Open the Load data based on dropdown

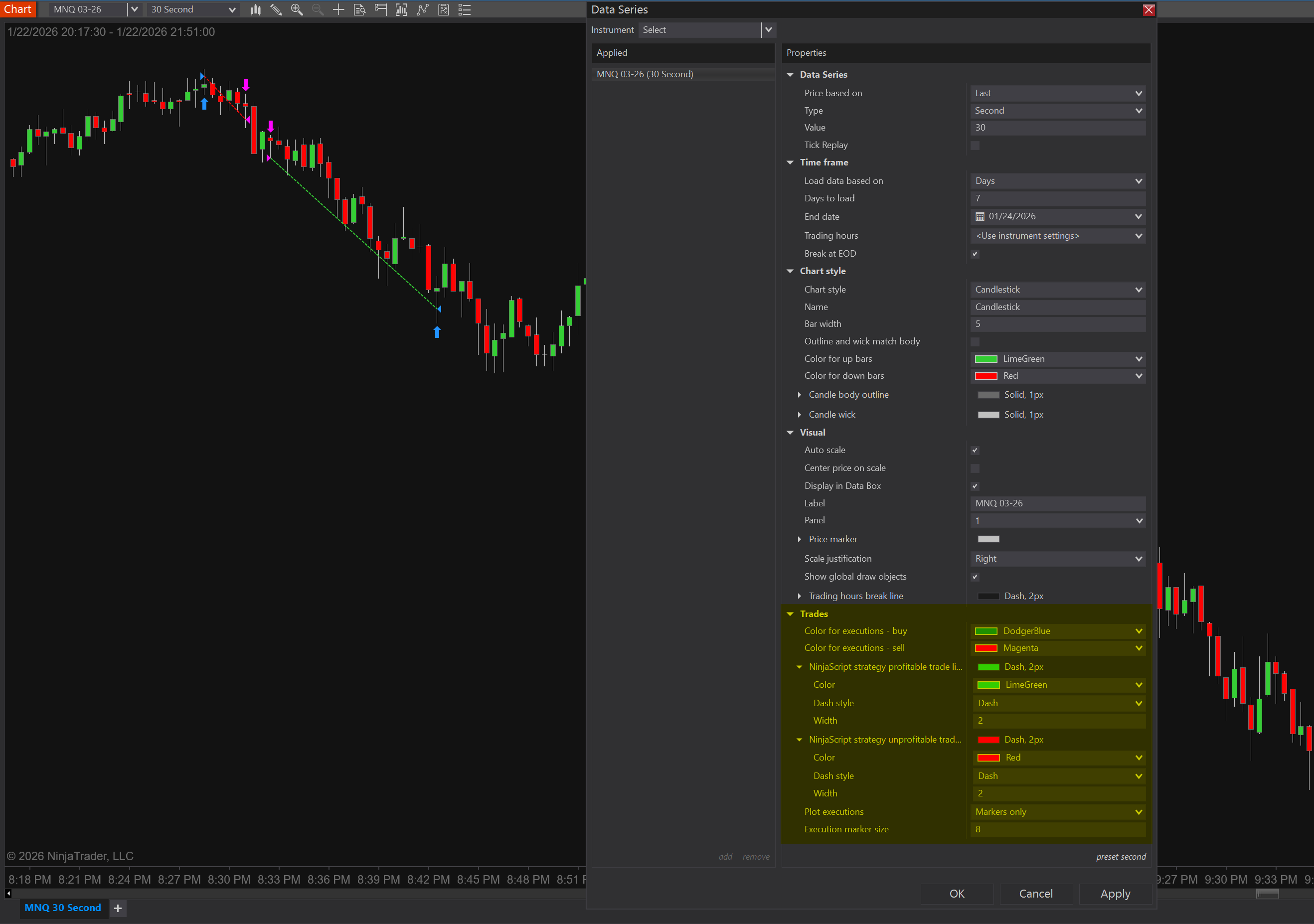click(x=1058, y=181)
